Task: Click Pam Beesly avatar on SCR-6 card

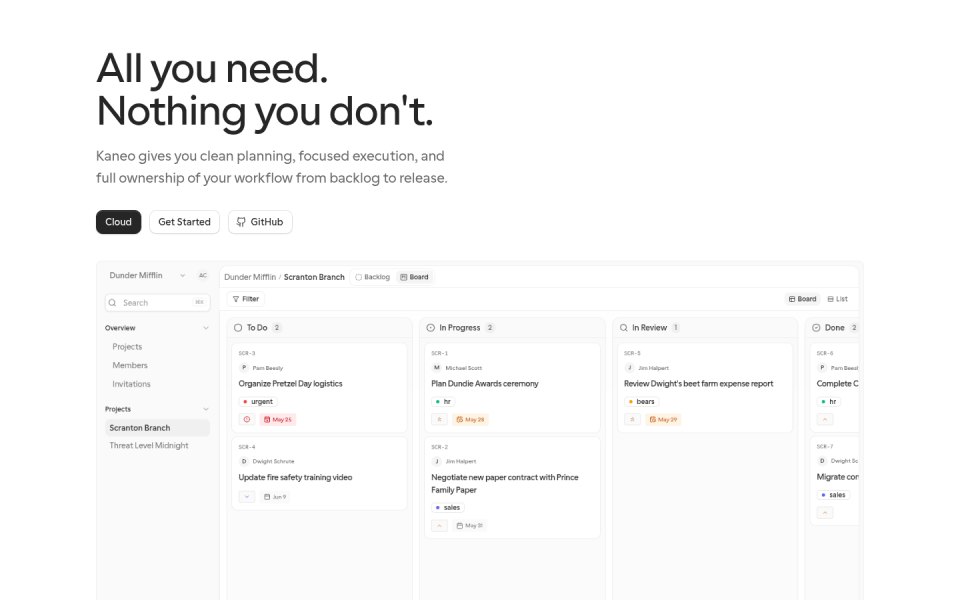Action: coord(822,367)
